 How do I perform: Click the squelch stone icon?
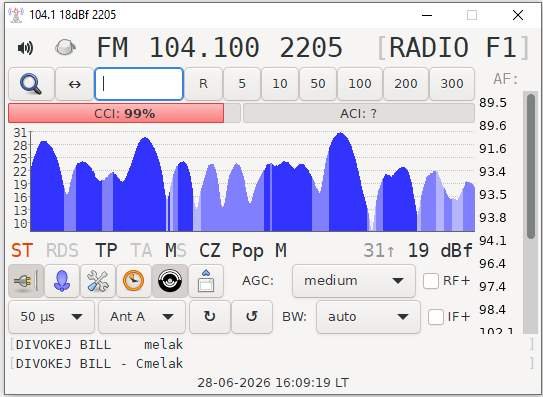coord(65,47)
